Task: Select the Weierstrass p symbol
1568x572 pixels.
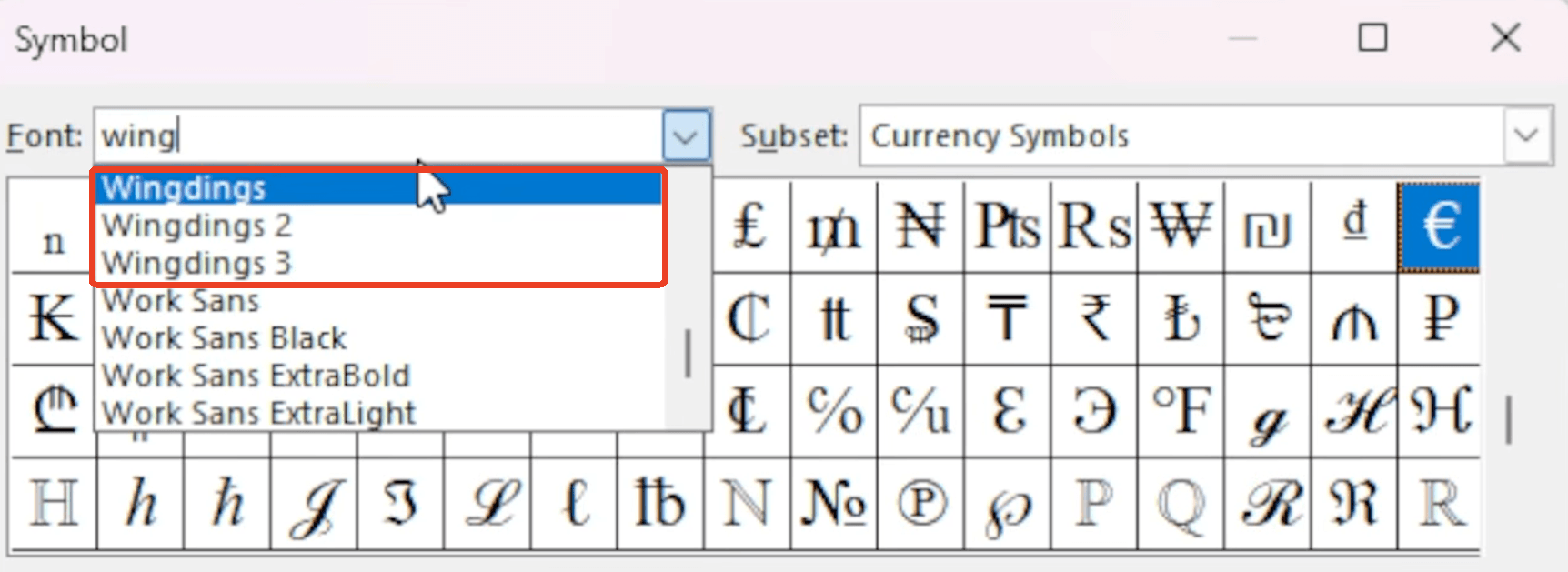Action: click(1008, 505)
